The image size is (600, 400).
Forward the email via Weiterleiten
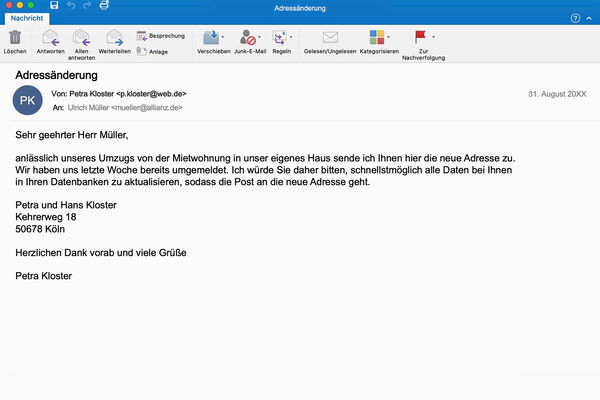coord(114,42)
